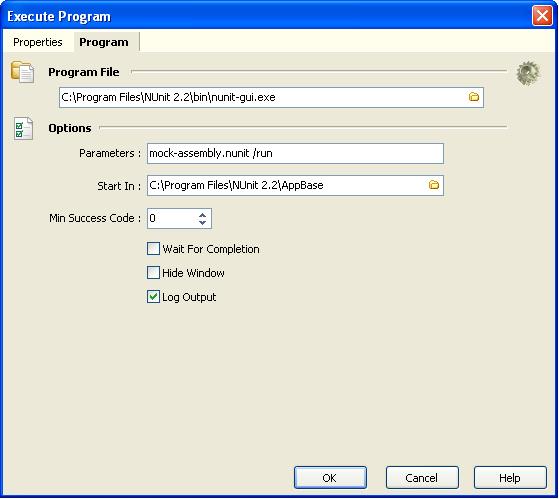
Task: Increase the Min Success Code value
Action: point(202,215)
